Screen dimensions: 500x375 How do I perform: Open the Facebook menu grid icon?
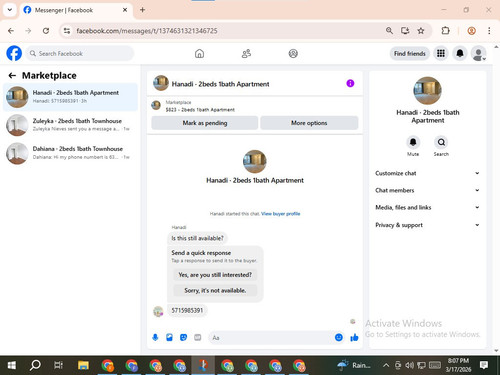point(441,53)
